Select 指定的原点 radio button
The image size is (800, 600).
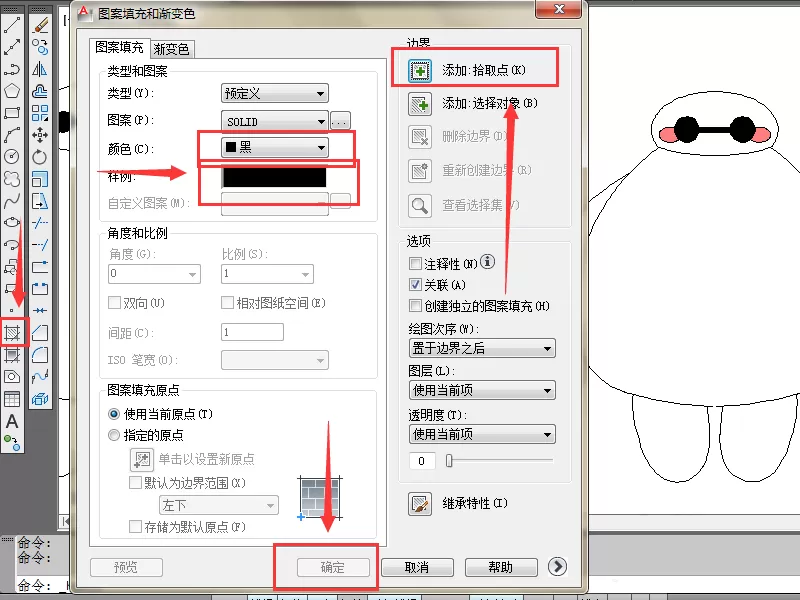coord(114,435)
